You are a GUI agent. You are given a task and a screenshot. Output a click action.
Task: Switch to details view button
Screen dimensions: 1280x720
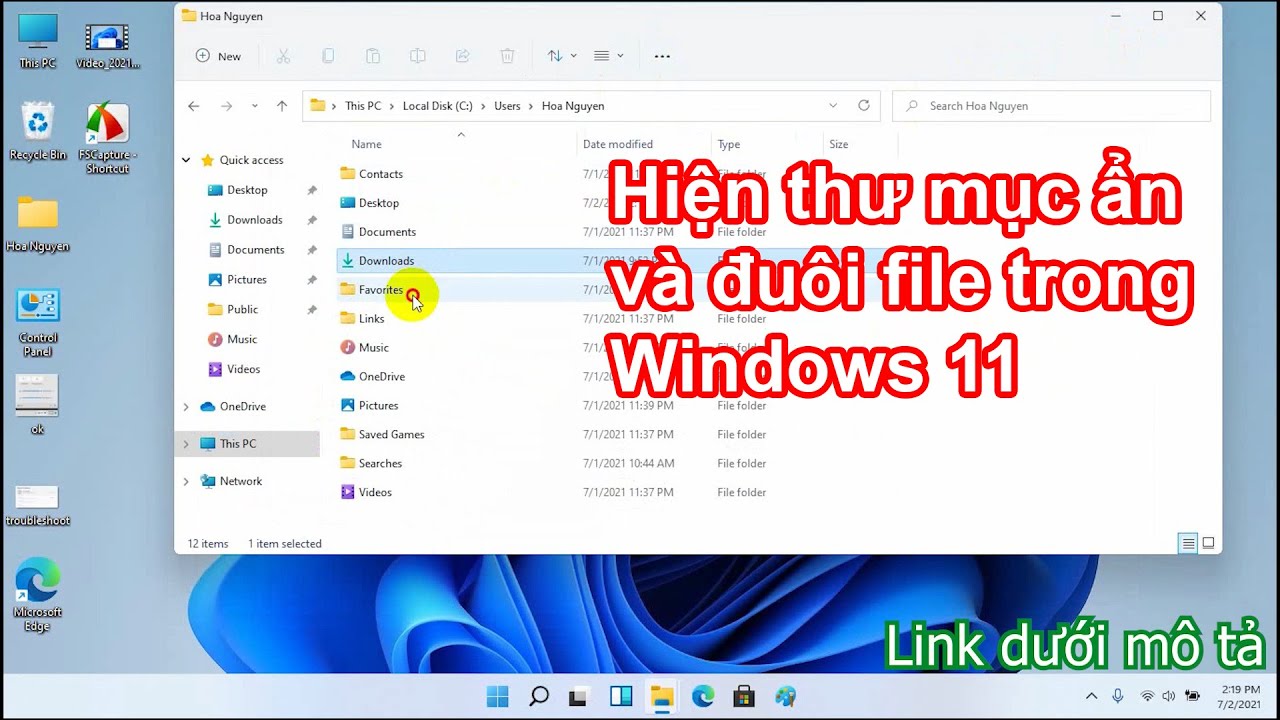pyautogui.click(x=1188, y=543)
